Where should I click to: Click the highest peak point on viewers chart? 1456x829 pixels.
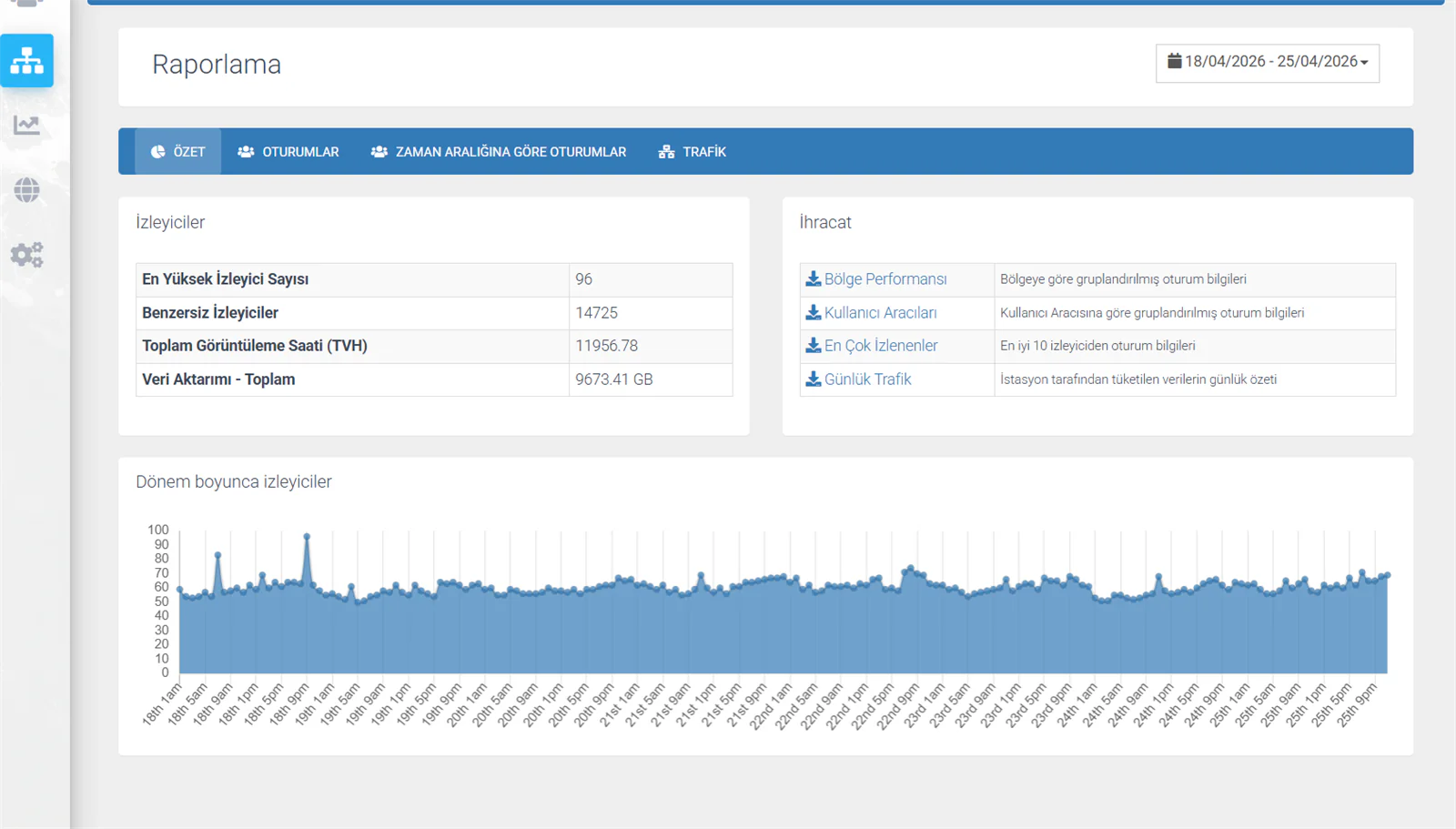307,536
